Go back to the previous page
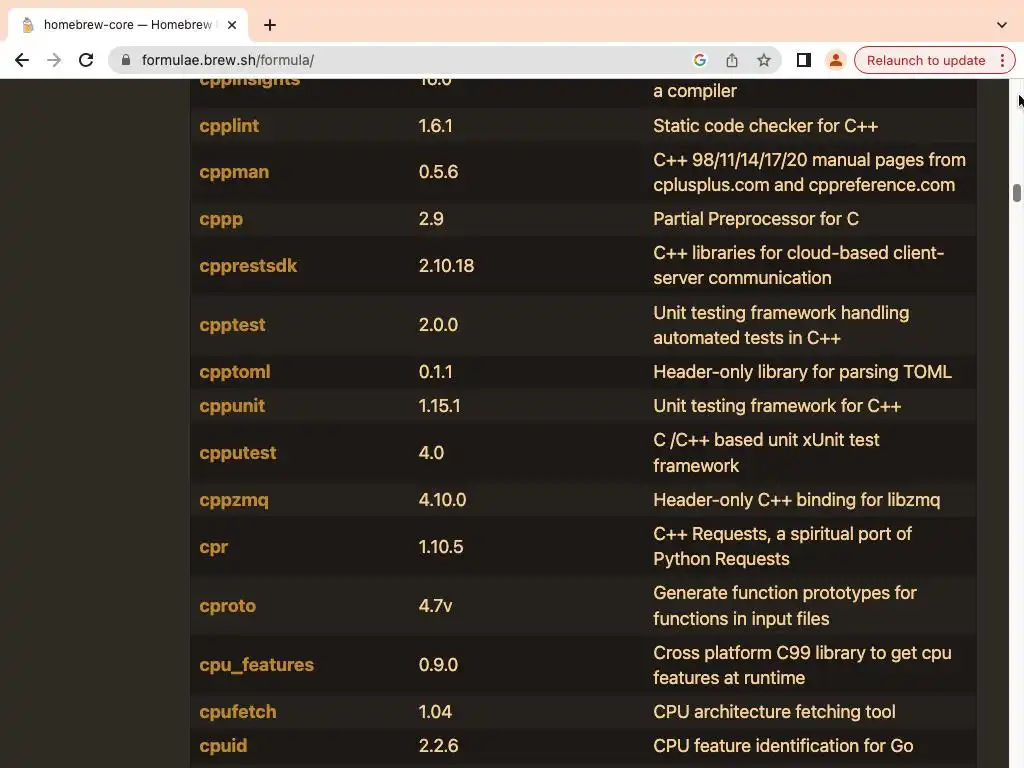1024x768 pixels. point(22,60)
